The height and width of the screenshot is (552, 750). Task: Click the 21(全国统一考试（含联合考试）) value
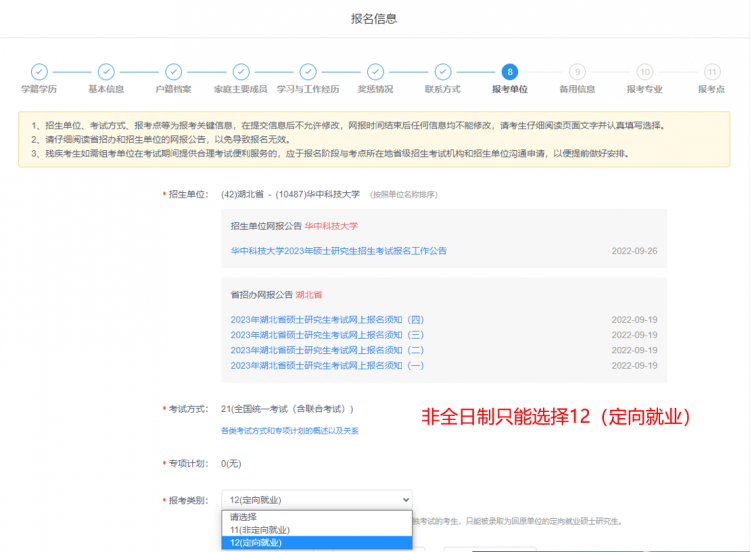pyautogui.click(x=287, y=409)
